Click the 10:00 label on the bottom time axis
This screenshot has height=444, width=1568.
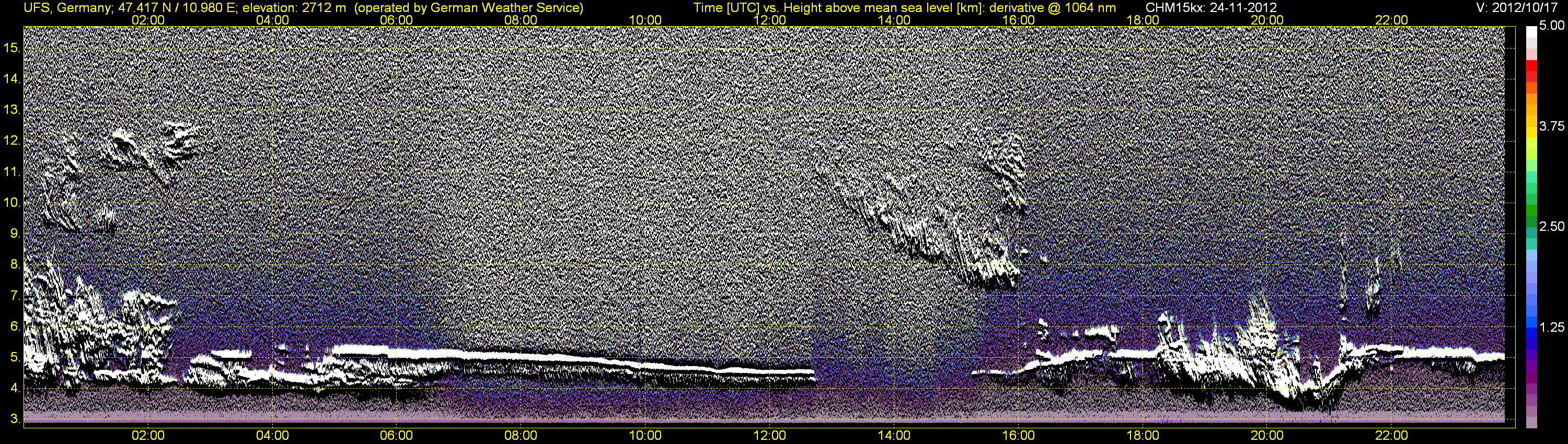coord(645,436)
